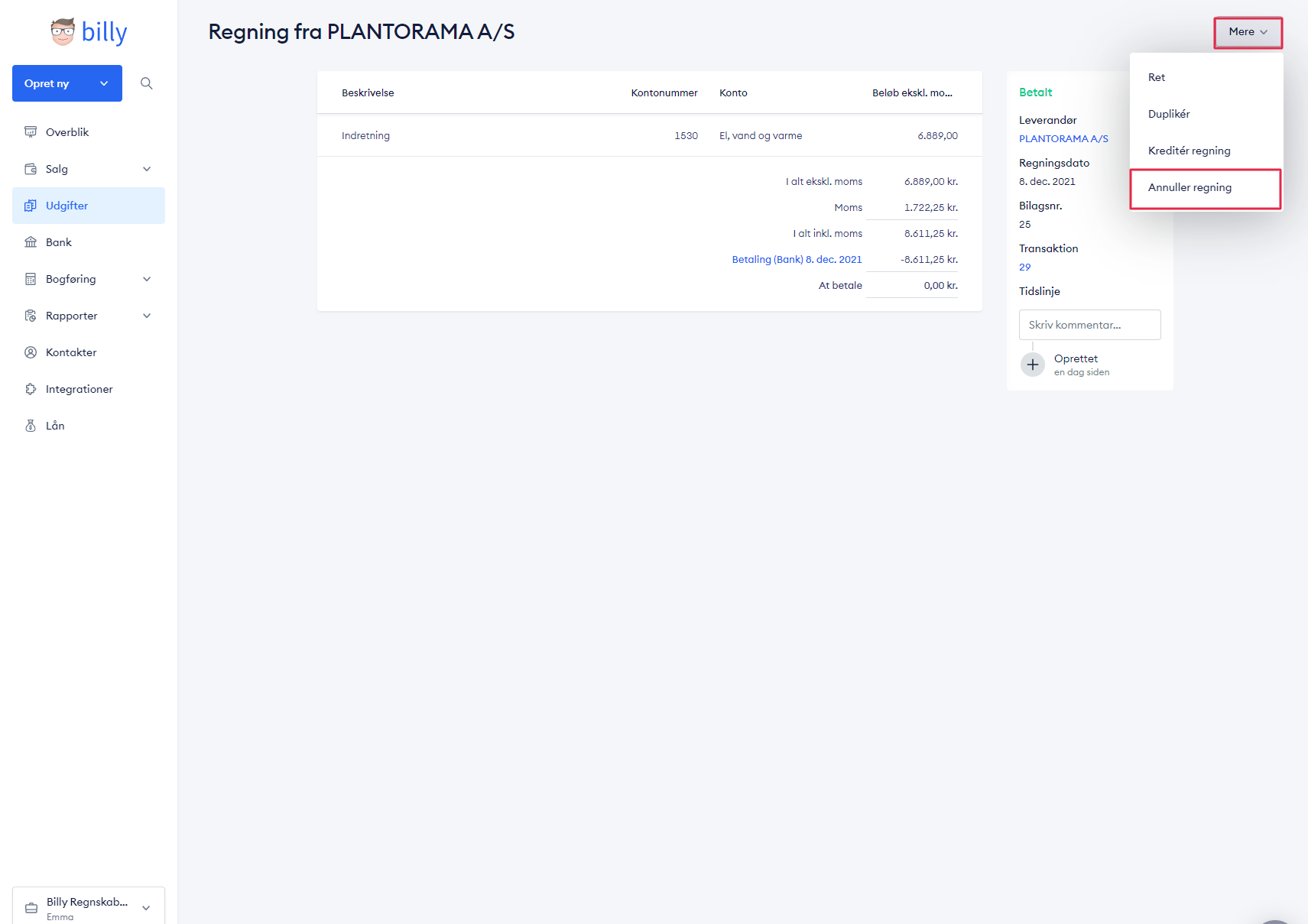The width and height of the screenshot is (1308, 924).
Task: Click the plus icon beside Oprettet
Action: (x=1033, y=365)
